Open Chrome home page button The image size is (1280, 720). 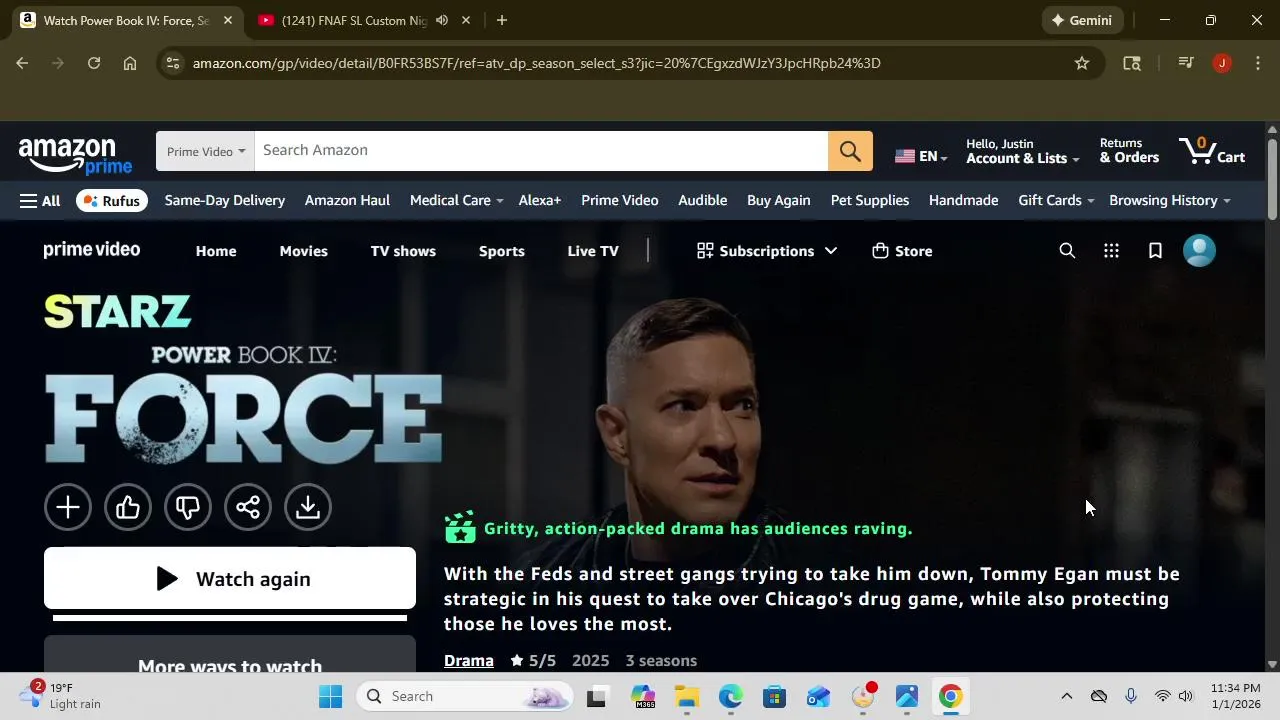click(130, 63)
